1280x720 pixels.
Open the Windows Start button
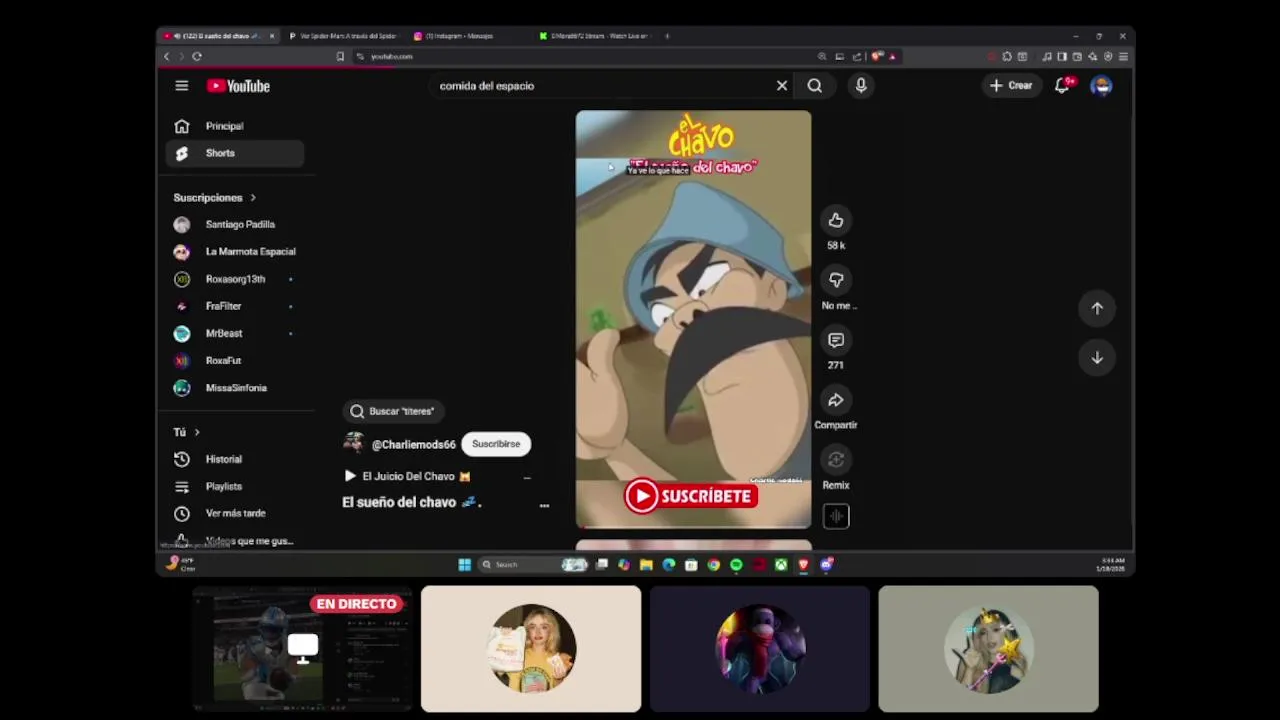pyautogui.click(x=464, y=565)
